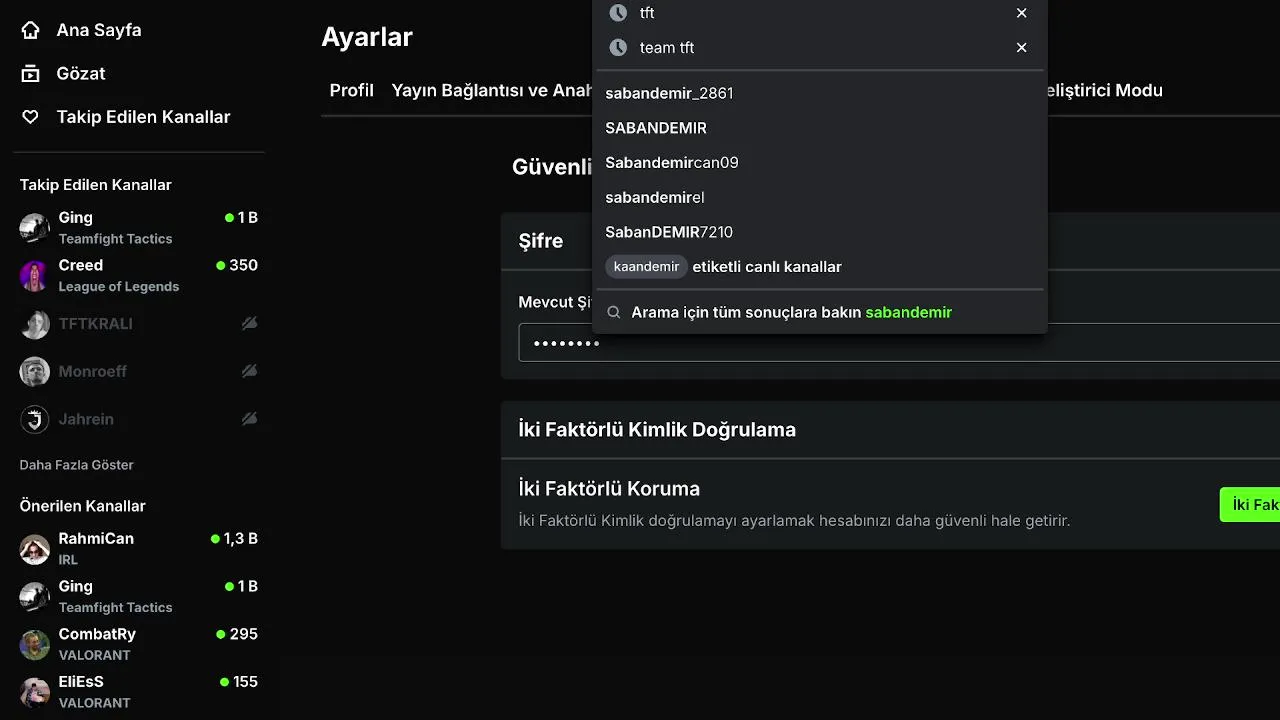Remove the 'team tft' search history entry
Viewport: 1280px width, 720px height.
point(1021,47)
